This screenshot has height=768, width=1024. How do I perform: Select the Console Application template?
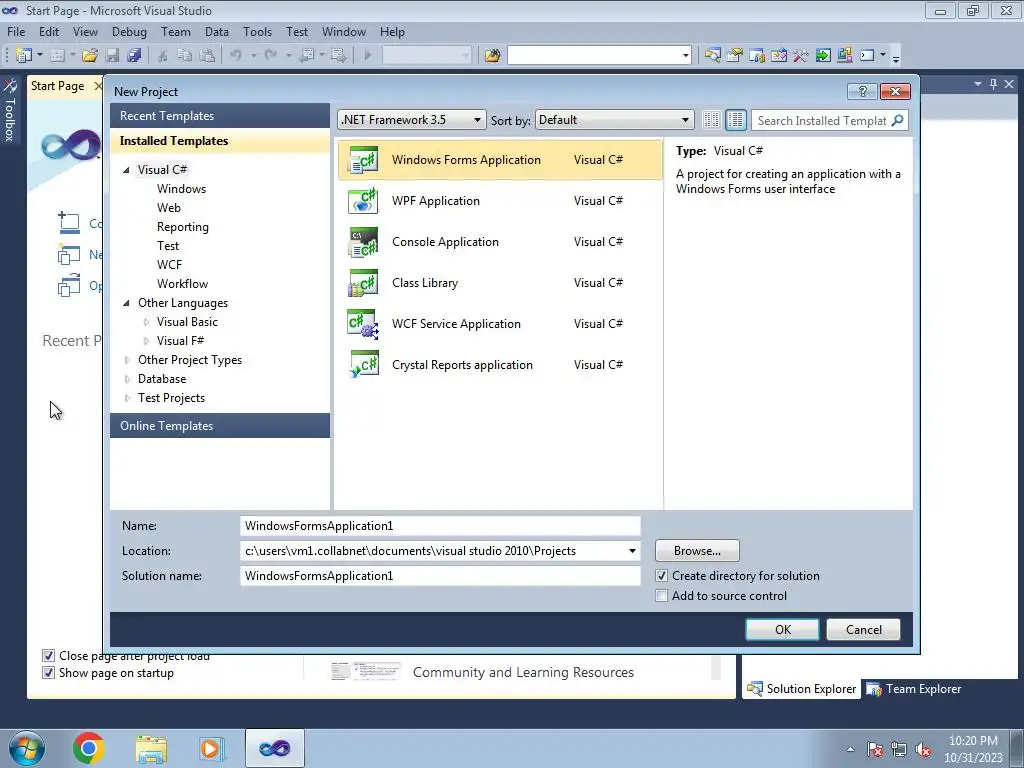[x=500, y=242]
